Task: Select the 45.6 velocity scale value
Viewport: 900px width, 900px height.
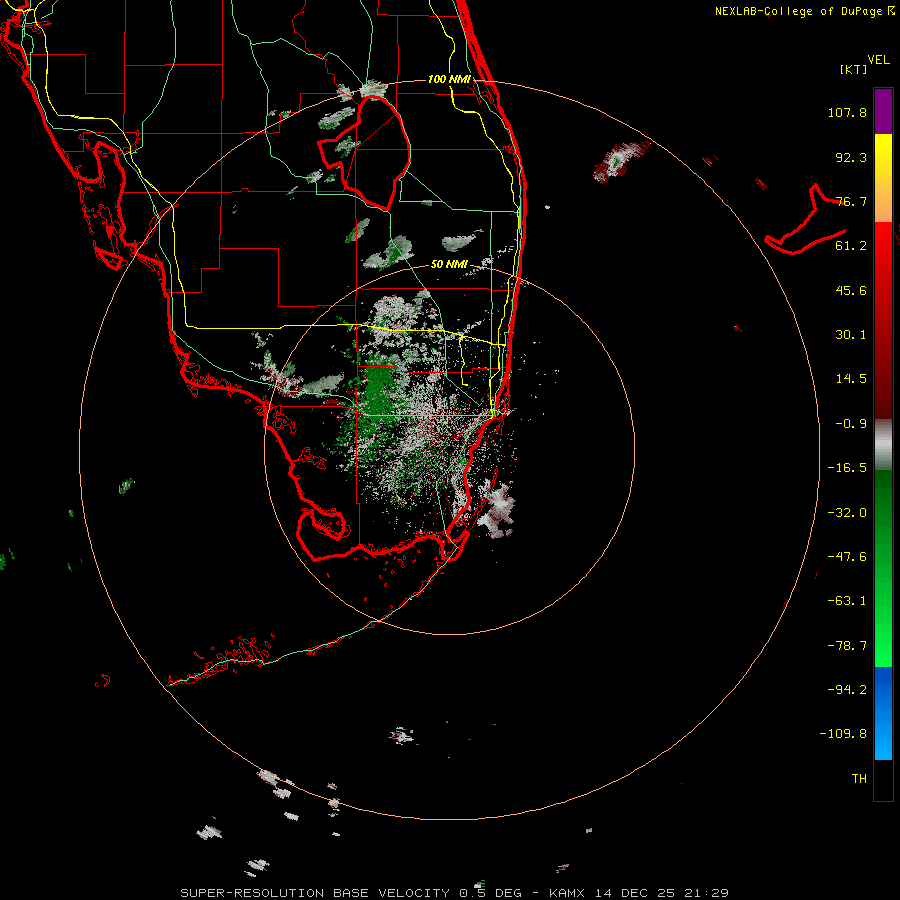Action: point(851,290)
